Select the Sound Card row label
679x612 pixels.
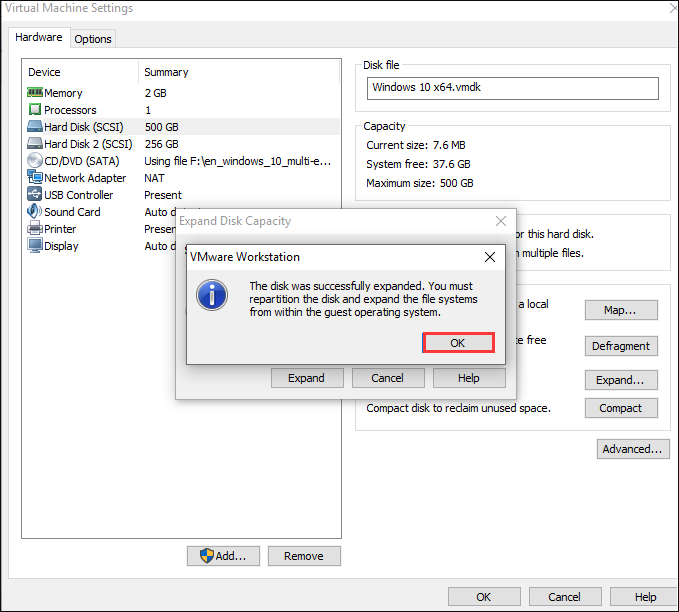tap(72, 212)
